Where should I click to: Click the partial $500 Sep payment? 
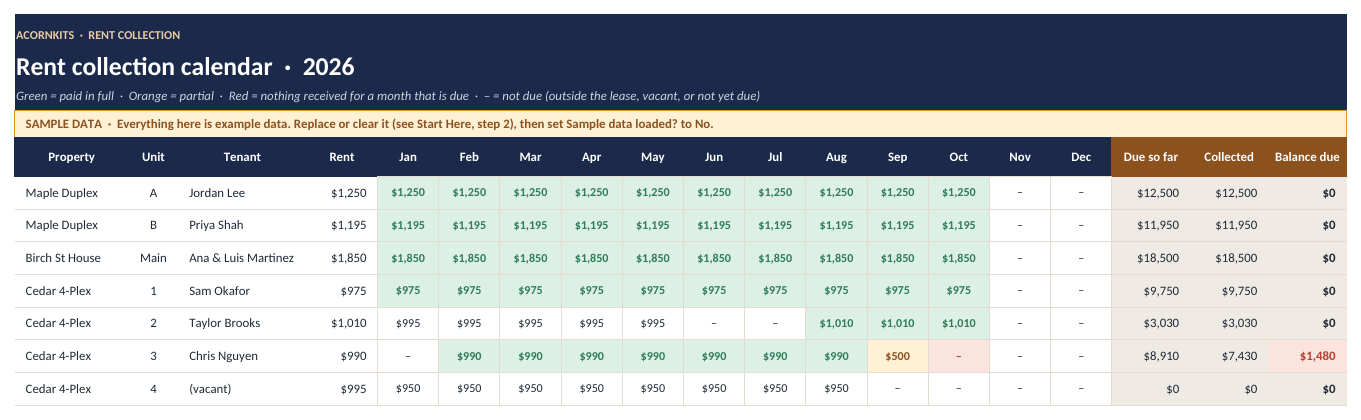coord(897,356)
